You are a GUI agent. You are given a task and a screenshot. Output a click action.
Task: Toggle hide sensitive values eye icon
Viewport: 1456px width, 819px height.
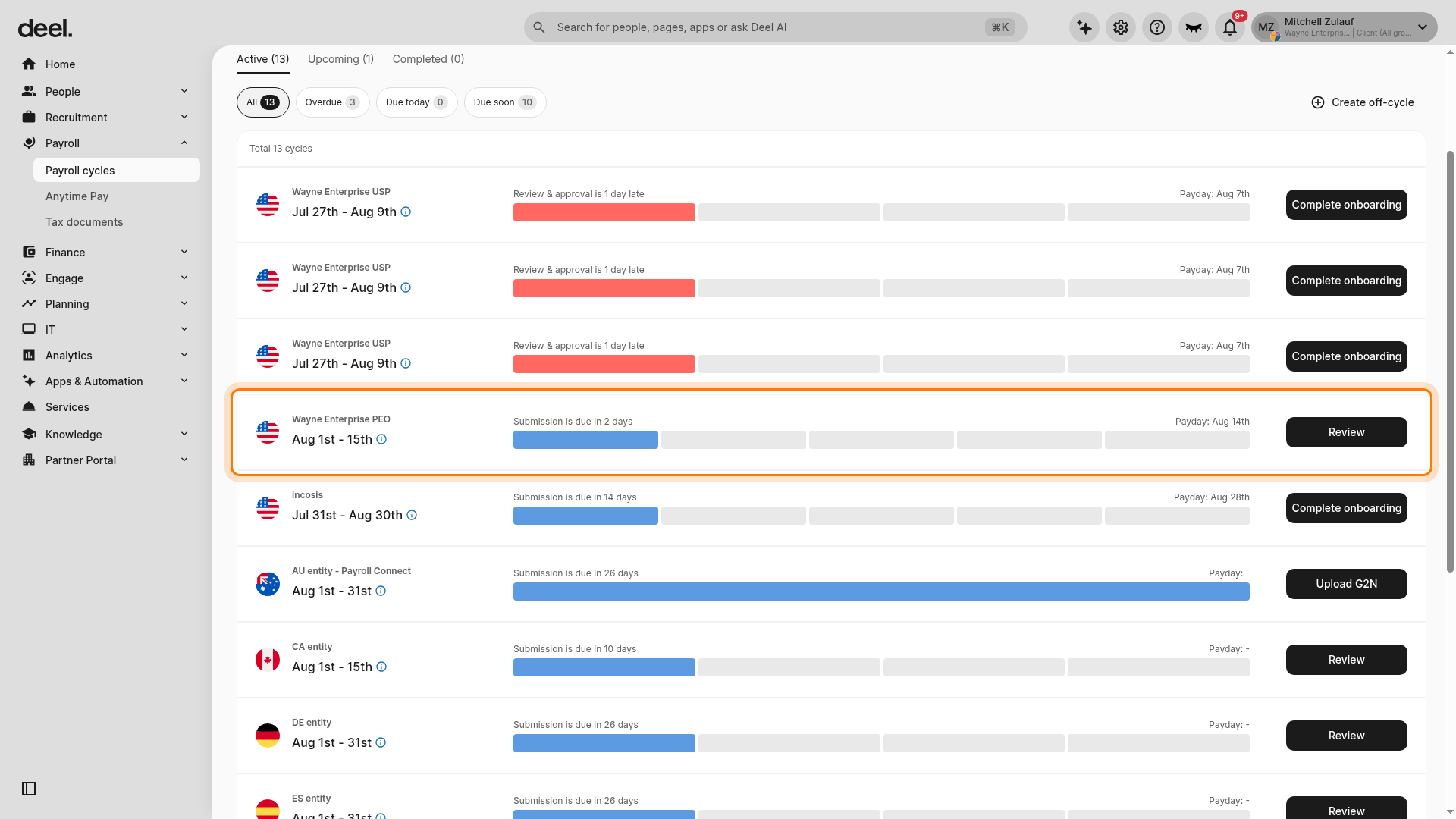pos(1194,27)
